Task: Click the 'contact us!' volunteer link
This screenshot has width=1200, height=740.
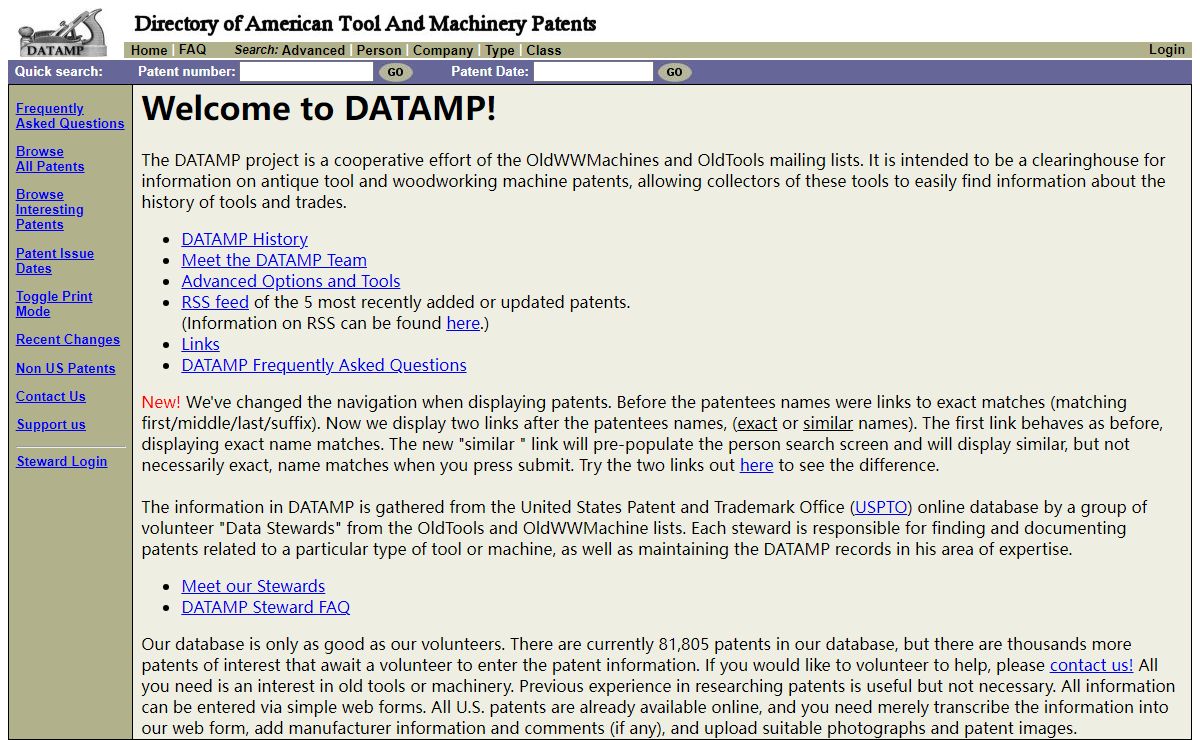Action: point(1092,665)
